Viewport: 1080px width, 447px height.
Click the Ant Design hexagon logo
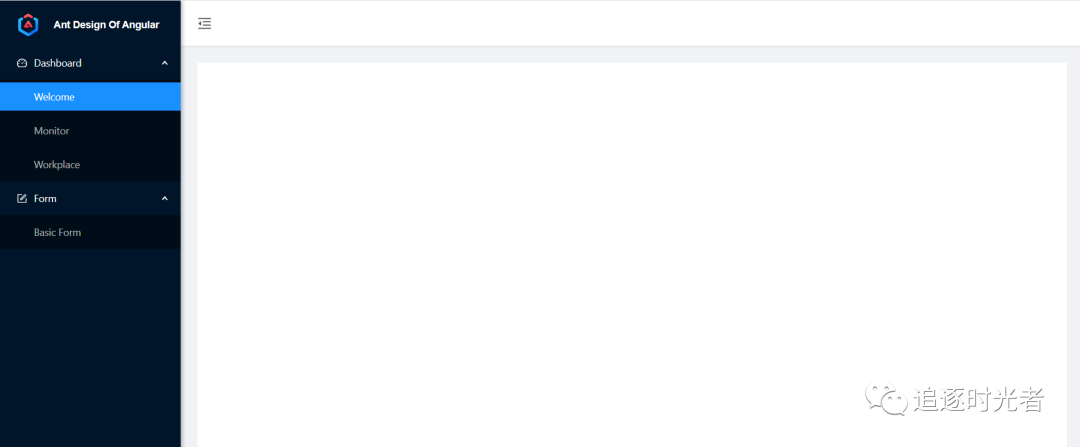[x=28, y=25]
